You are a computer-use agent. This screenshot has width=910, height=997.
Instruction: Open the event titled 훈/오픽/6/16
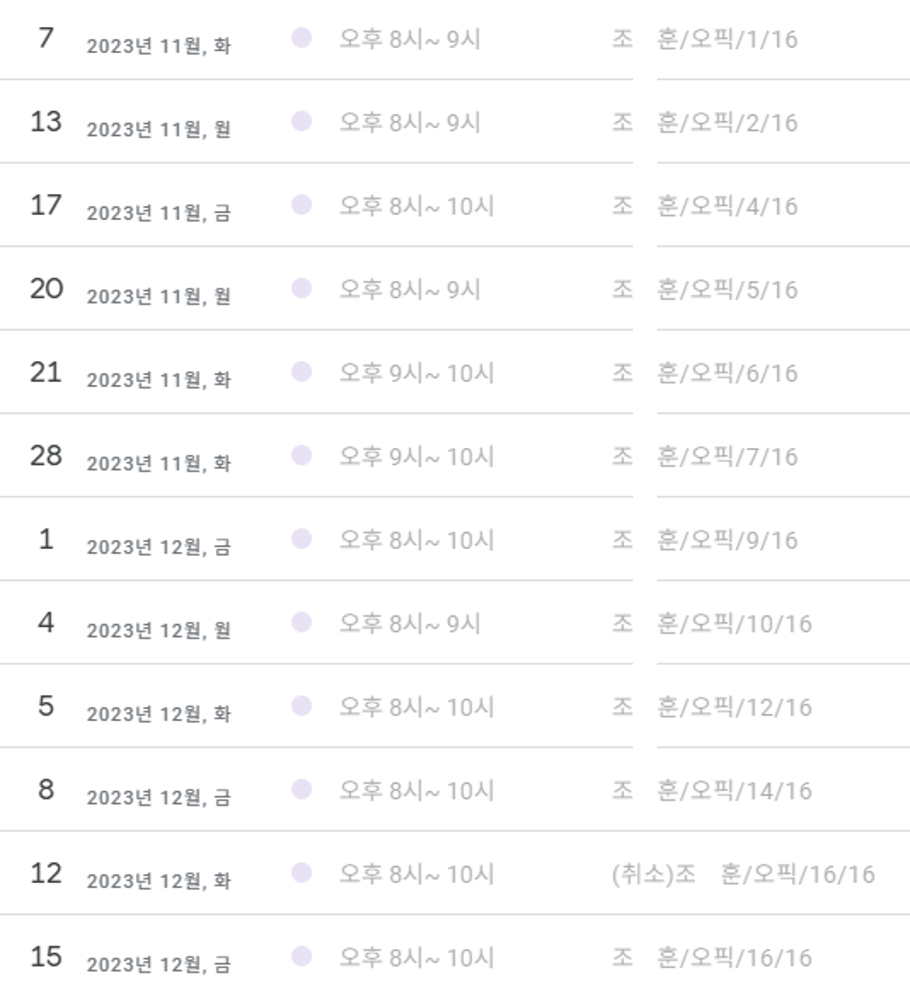tap(705, 373)
